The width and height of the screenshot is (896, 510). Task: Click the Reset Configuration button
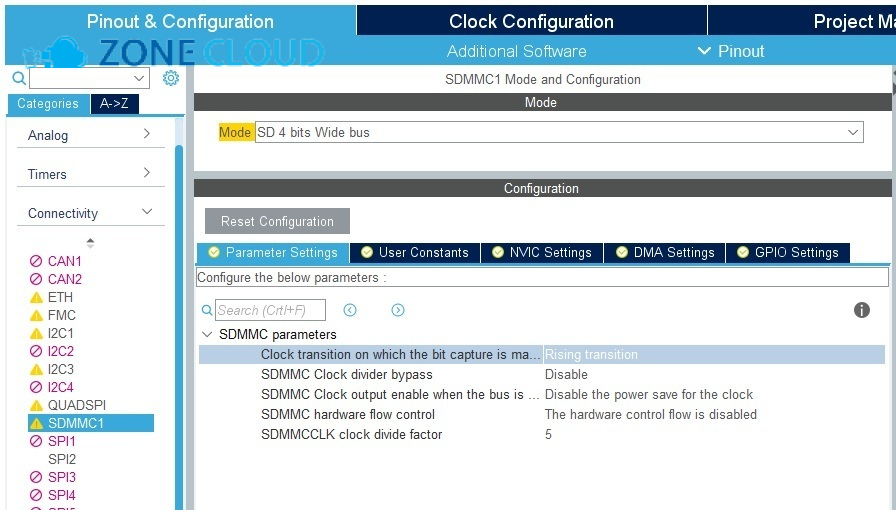(x=277, y=221)
